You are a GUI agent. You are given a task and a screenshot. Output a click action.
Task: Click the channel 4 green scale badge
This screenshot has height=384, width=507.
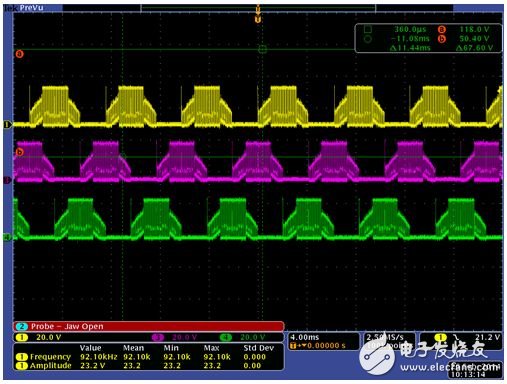pyautogui.click(x=226, y=337)
